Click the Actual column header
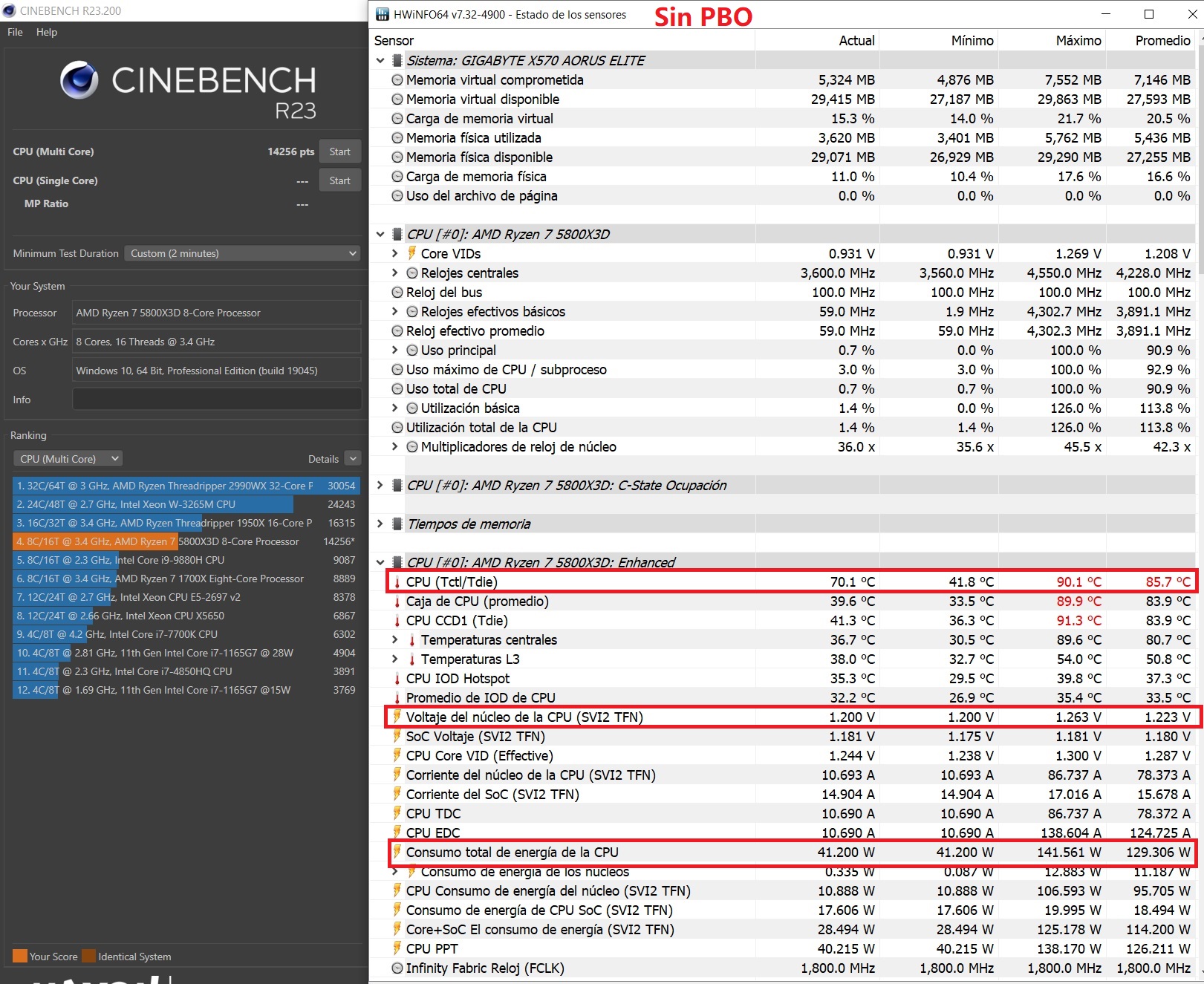This screenshot has width=1204, height=984. pos(856,41)
